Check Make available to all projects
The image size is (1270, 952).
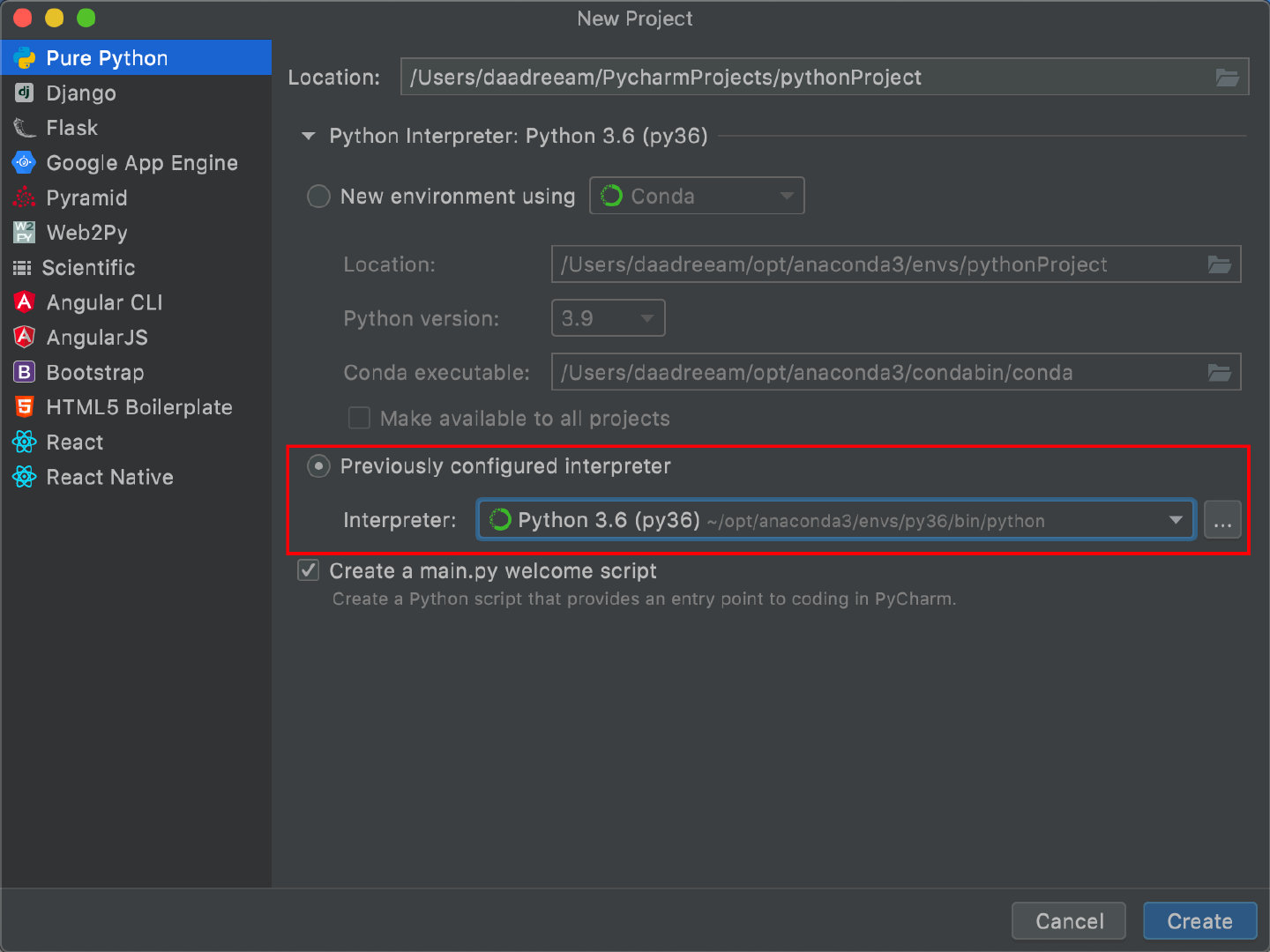[359, 418]
